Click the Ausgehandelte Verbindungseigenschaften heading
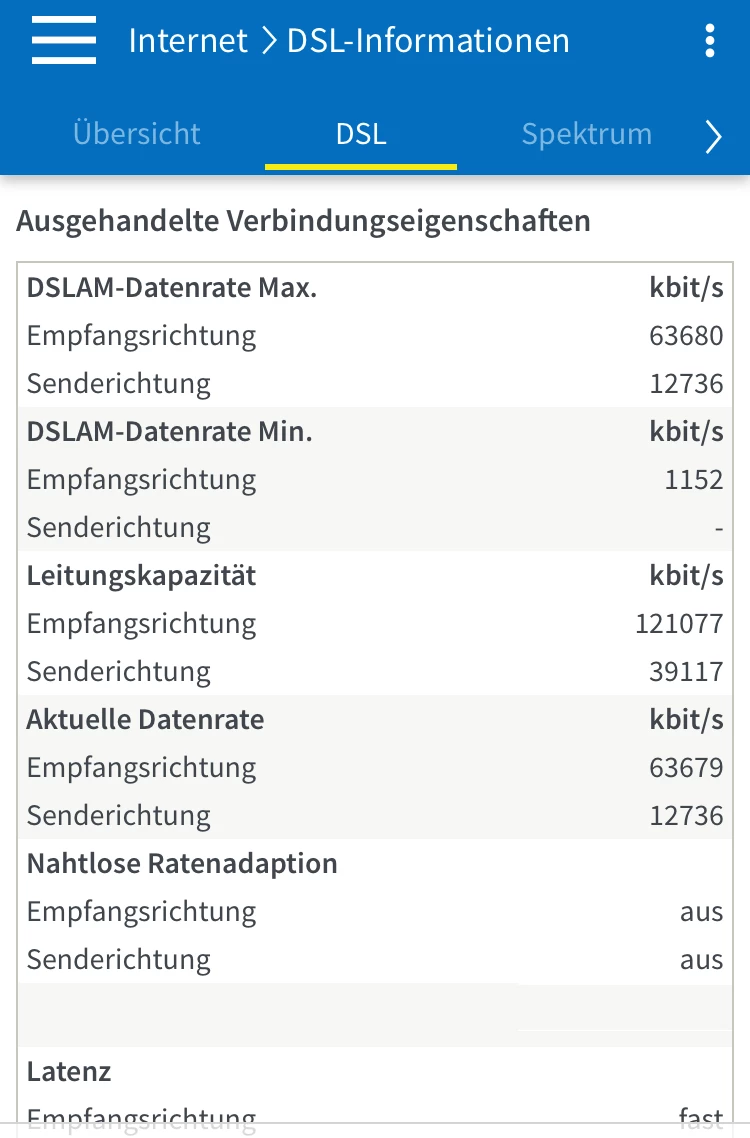The image size is (750, 1138). (303, 220)
